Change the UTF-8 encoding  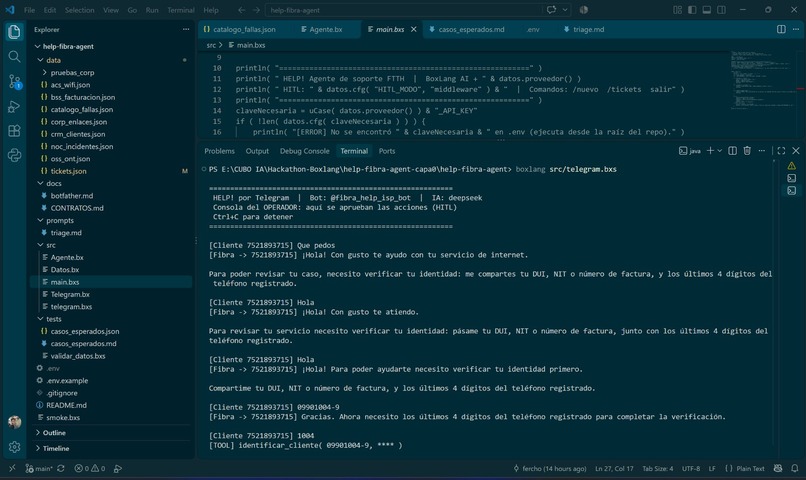(x=691, y=468)
